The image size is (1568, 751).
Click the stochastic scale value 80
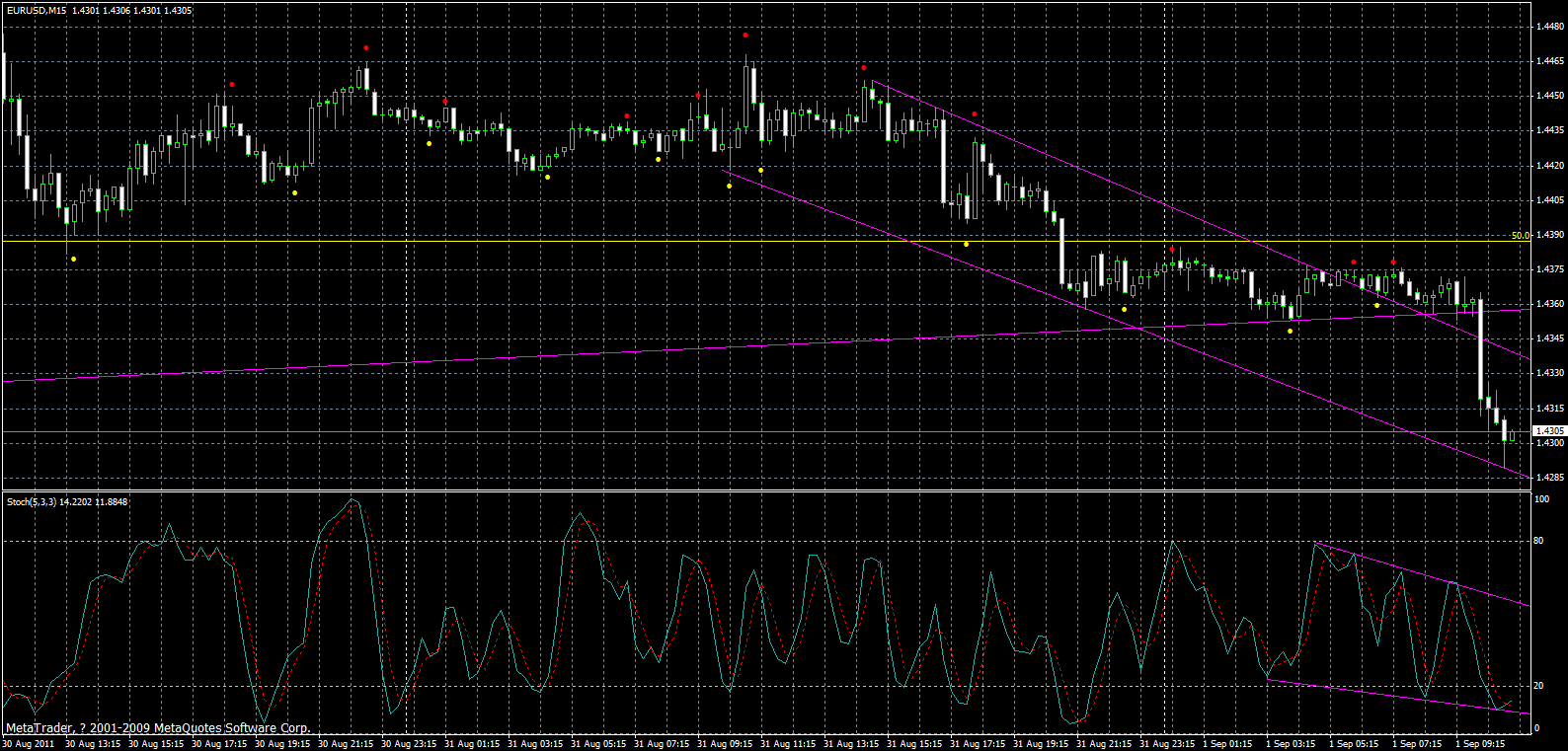point(1538,541)
